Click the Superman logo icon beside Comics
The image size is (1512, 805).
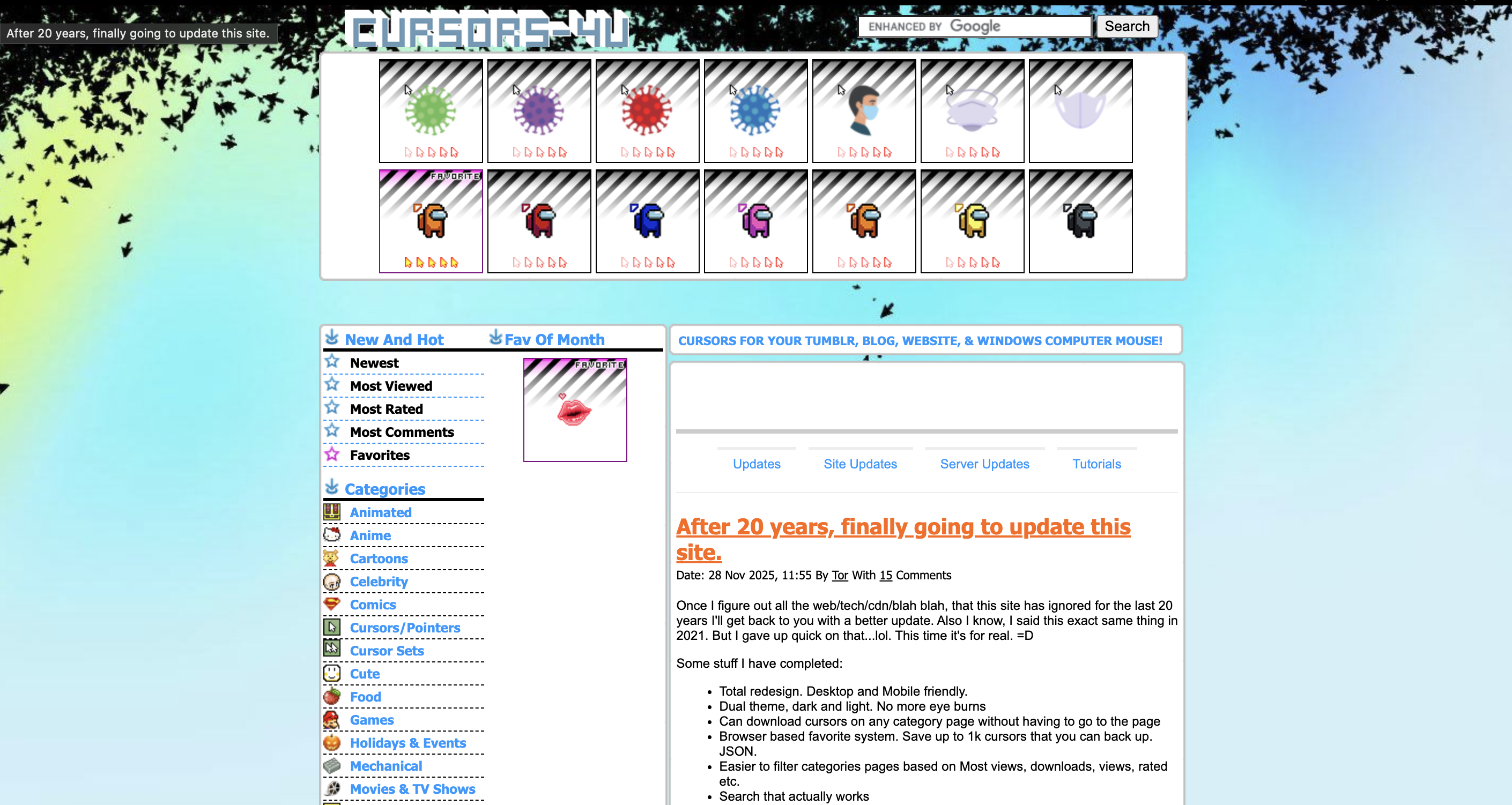click(x=332, y=603)
